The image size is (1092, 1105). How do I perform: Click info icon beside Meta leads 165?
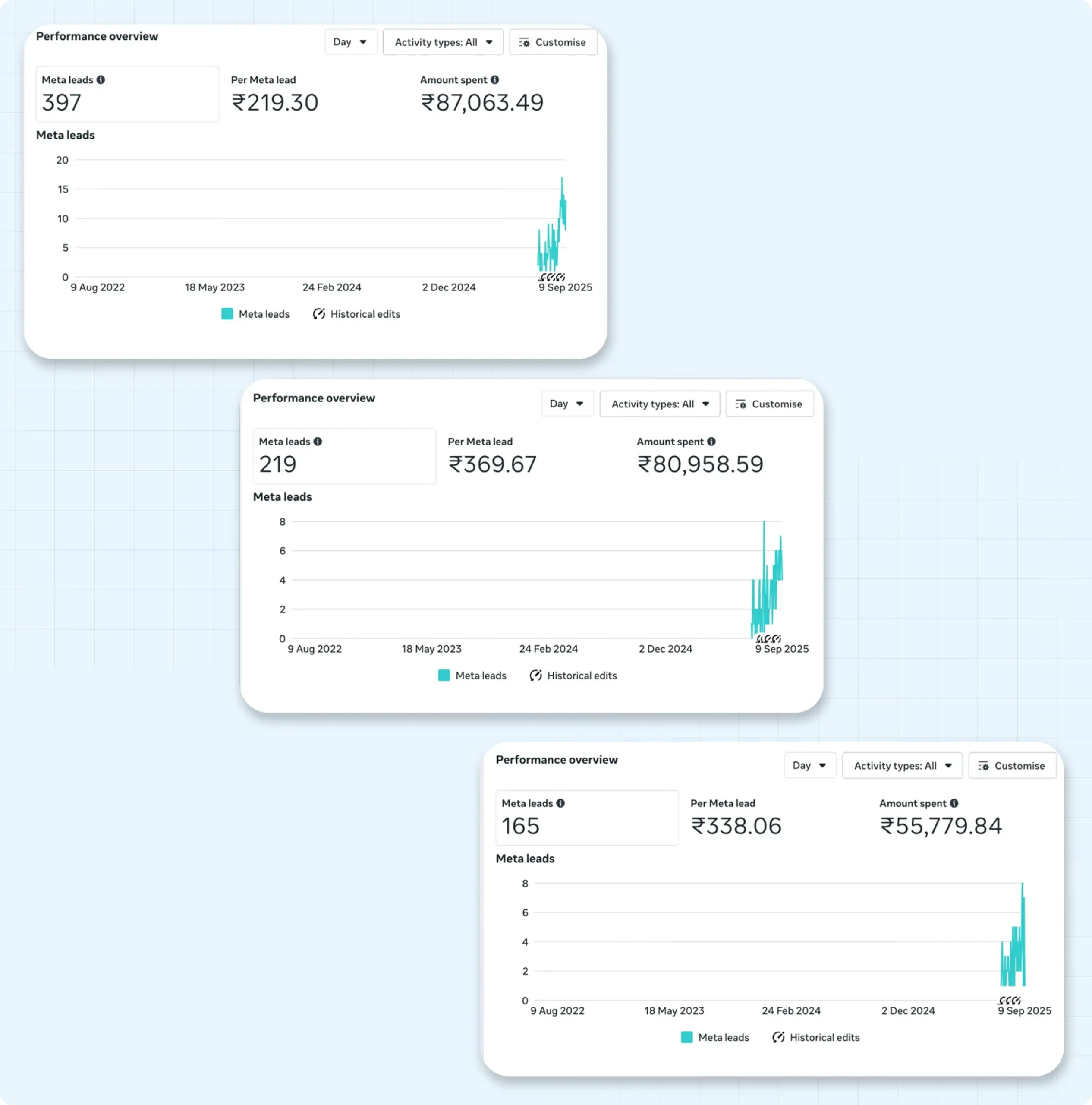point(560,803)
